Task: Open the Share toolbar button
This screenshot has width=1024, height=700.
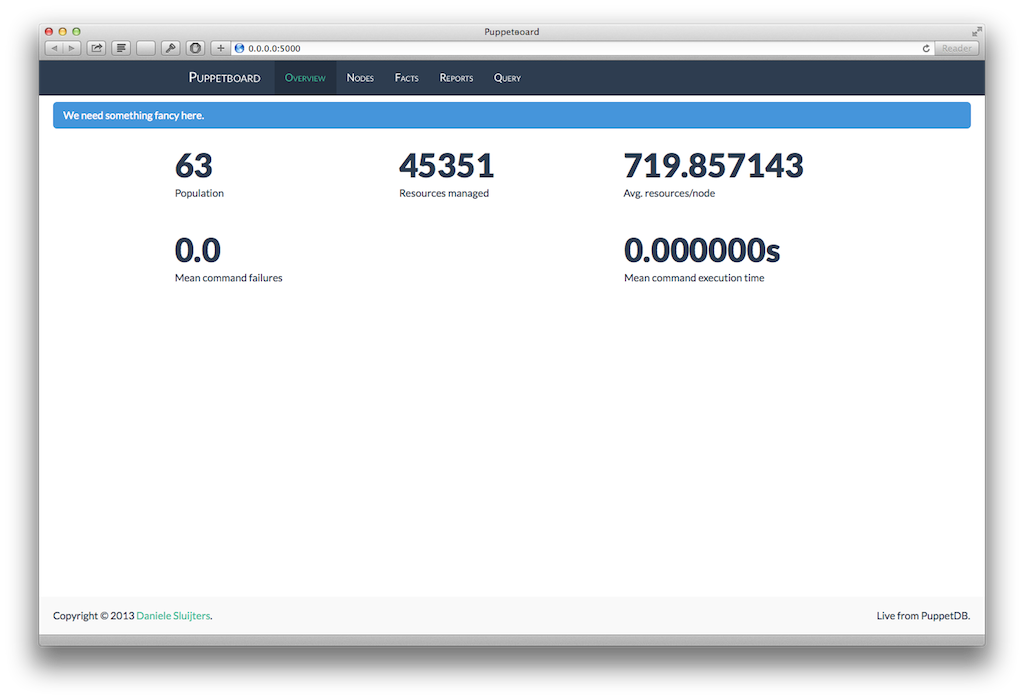Action: click(x=97, y=48)
